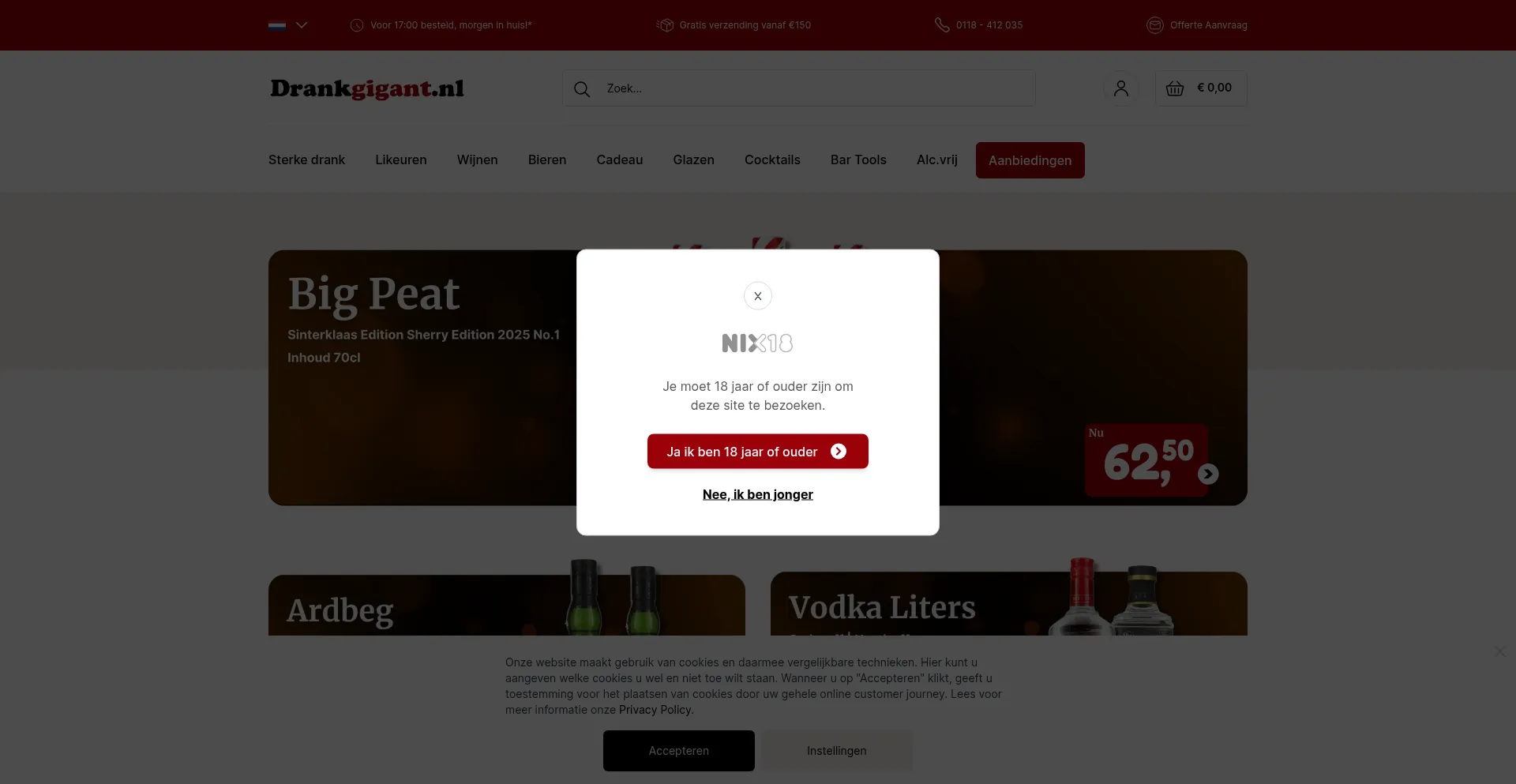Open the cookie Instellingen button
The image size is (1516, 784).
coord(837,751)
